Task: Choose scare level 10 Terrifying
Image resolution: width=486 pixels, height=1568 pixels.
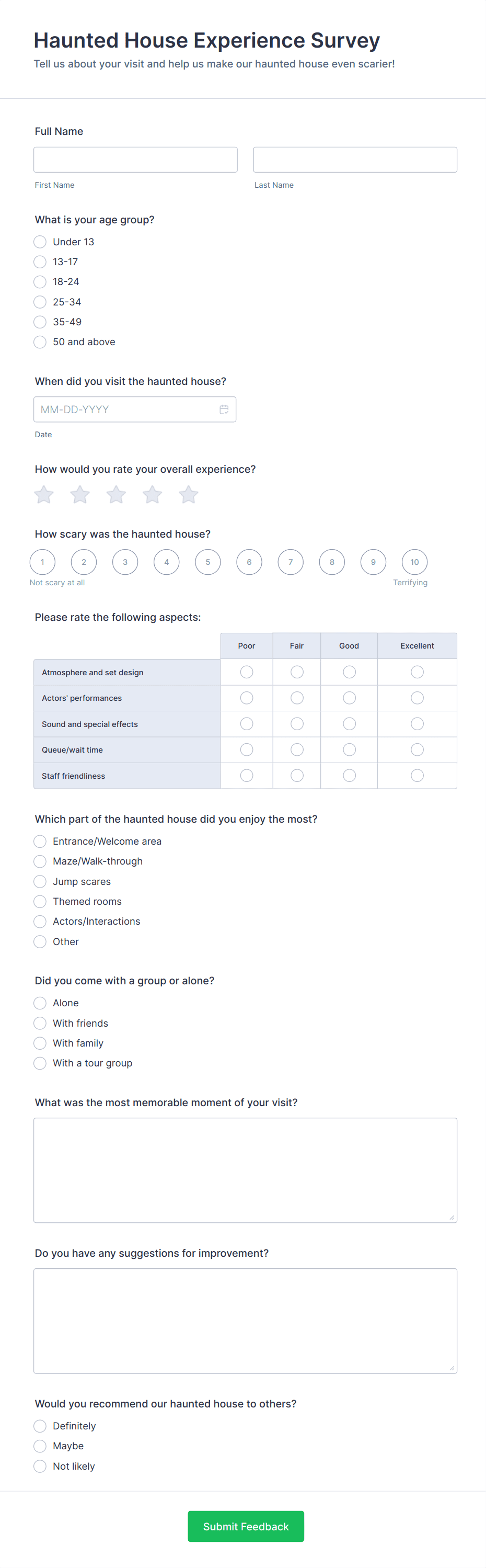Action: click(414, 562)
